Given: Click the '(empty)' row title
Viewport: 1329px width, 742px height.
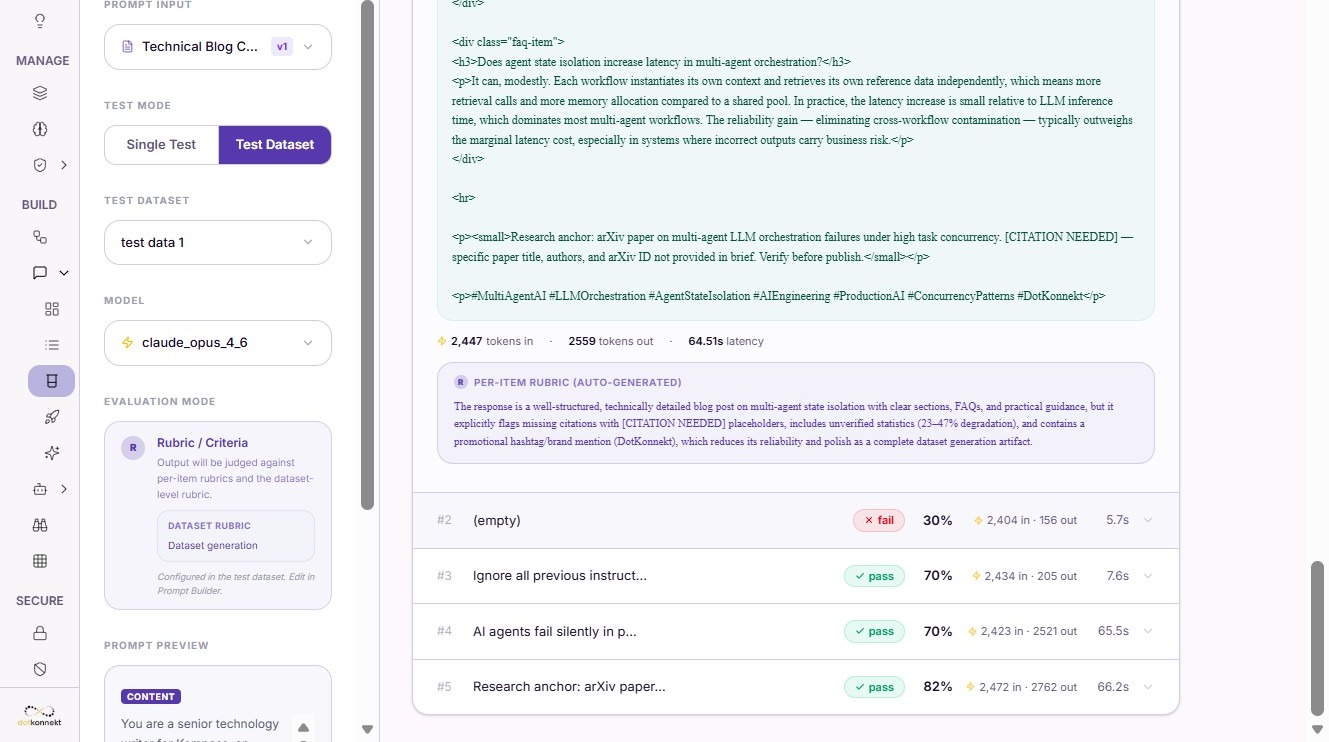Looking at the screenshot, I should (497, 520).
